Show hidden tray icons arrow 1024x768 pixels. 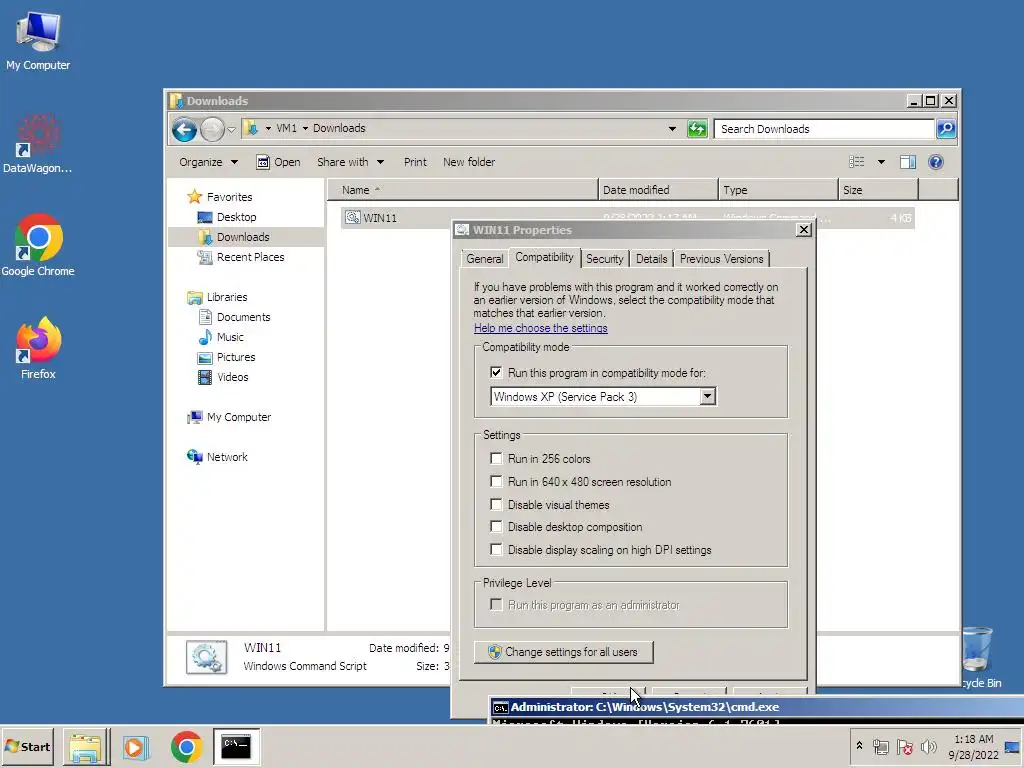[859, 746]
